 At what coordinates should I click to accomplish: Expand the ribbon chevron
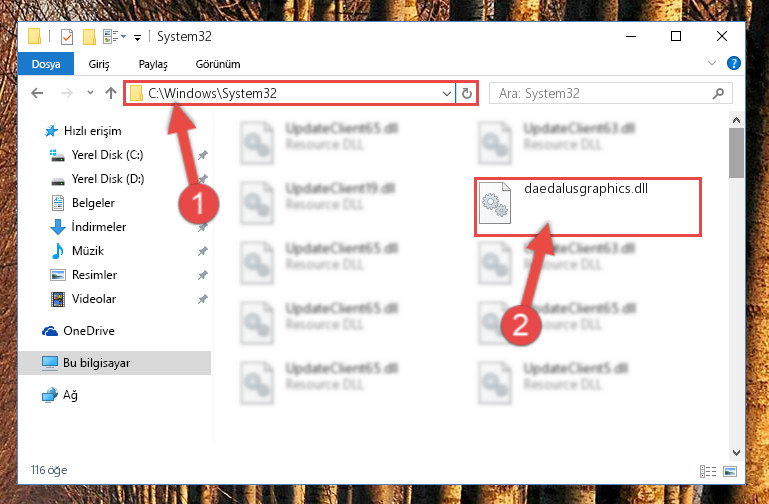[x=712, y=63]
